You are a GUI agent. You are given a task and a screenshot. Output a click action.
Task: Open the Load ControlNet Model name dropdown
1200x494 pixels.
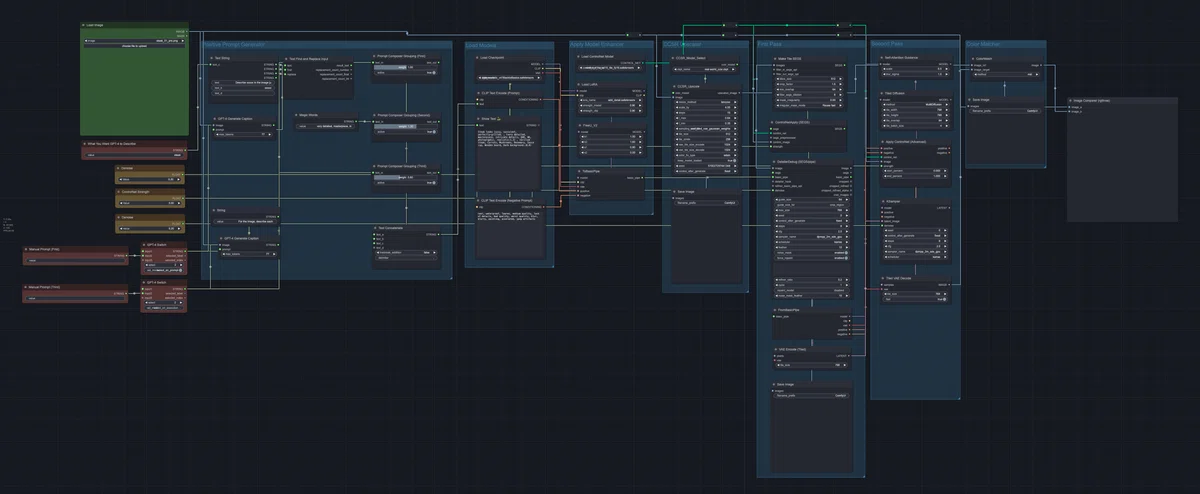pos(612,66)
